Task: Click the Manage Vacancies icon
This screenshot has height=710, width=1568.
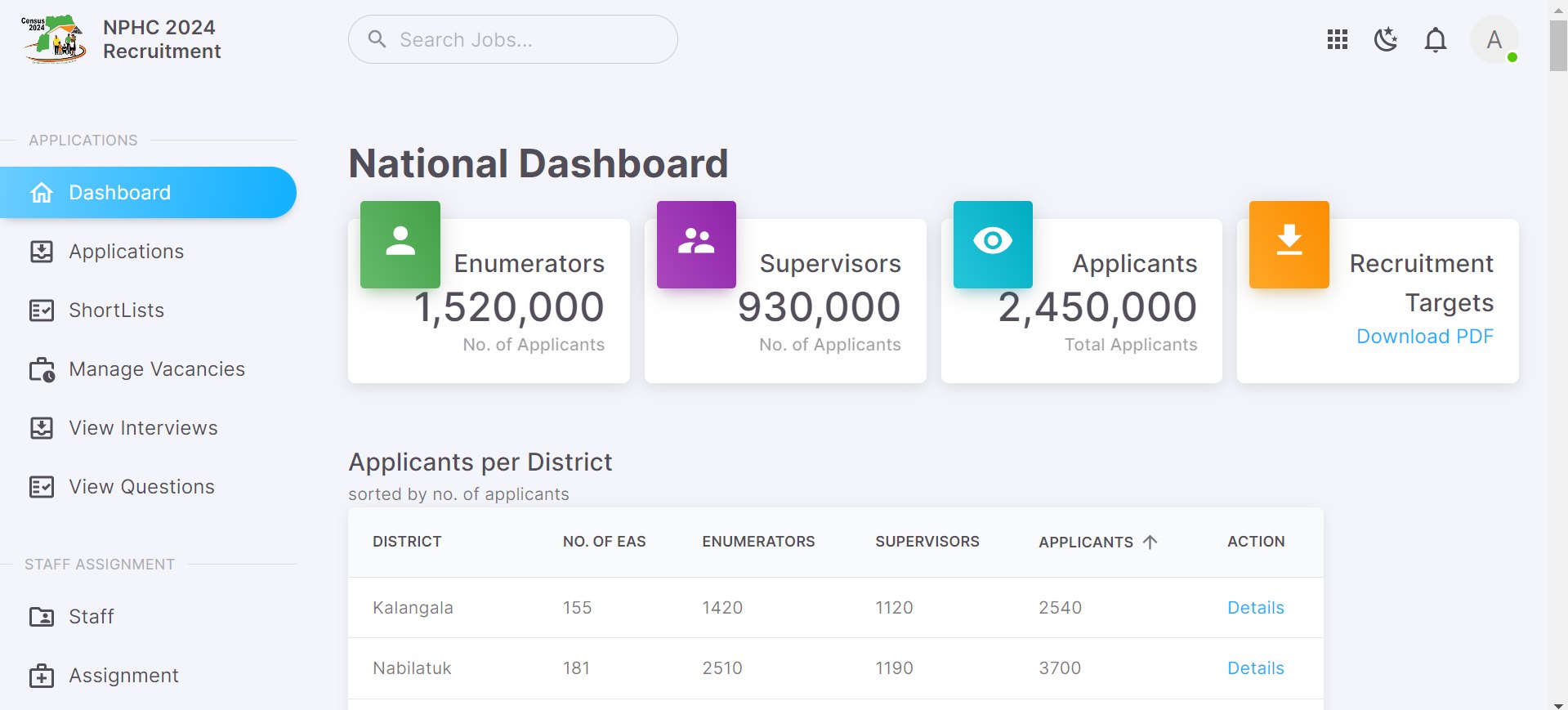Action: click(x=42, y=369)
